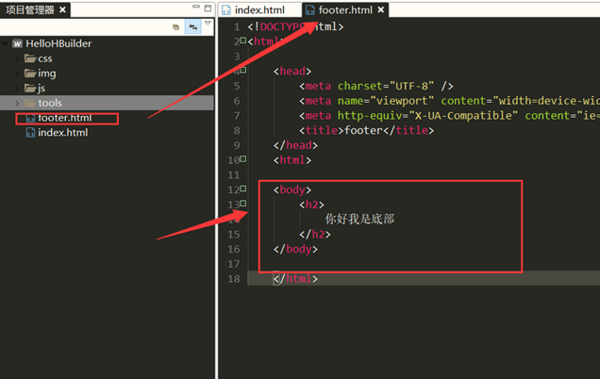Screen dimensions: 600x379
Task: Click the opening <body> tag
Action: coord(292,190)
